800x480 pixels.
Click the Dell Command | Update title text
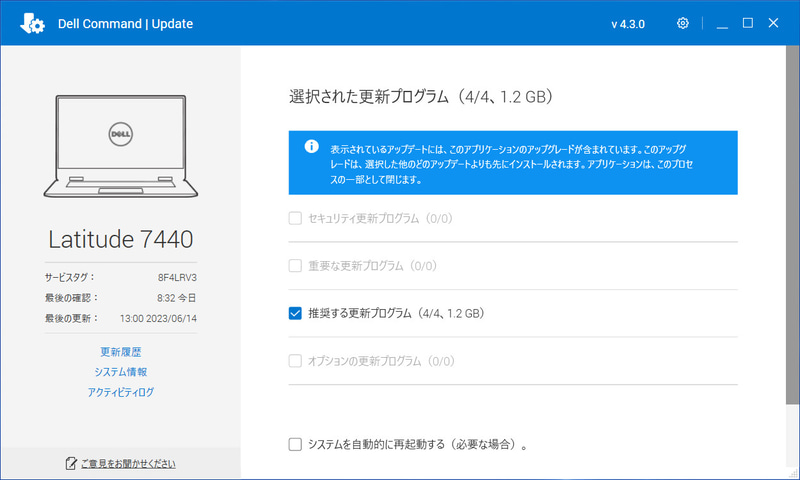126,23
